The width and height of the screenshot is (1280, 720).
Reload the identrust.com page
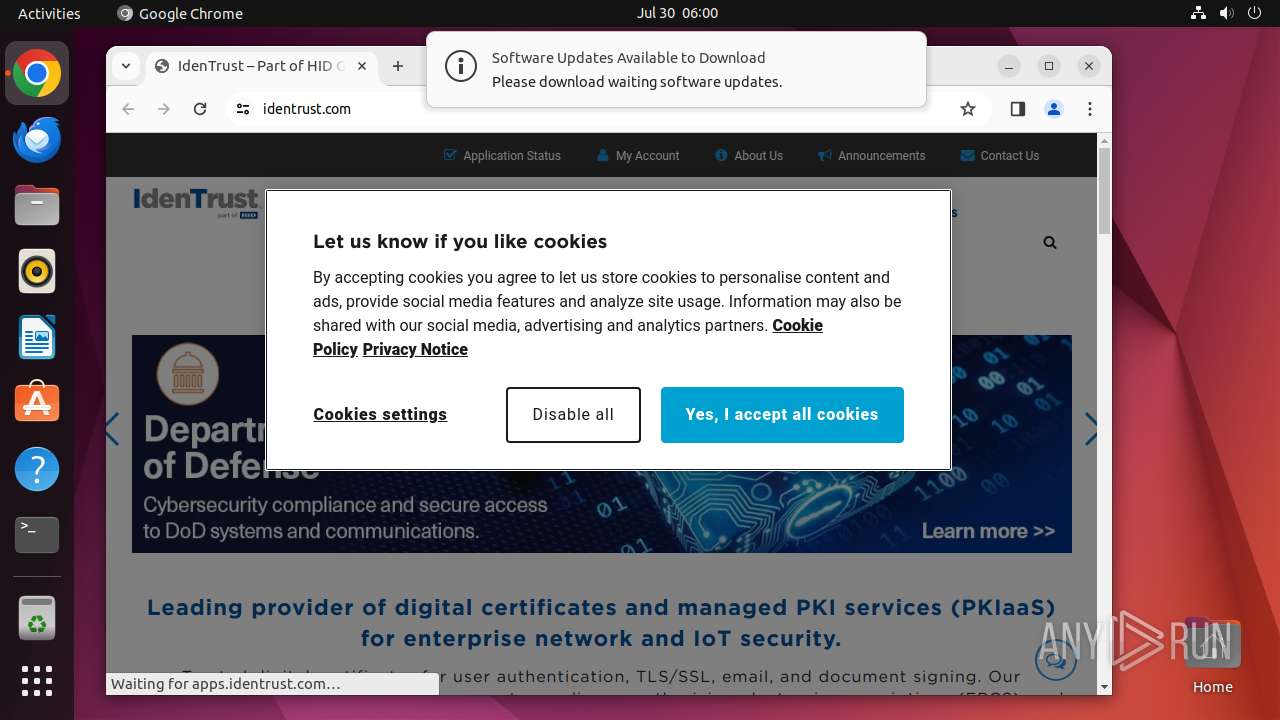(x=200, y=109)
